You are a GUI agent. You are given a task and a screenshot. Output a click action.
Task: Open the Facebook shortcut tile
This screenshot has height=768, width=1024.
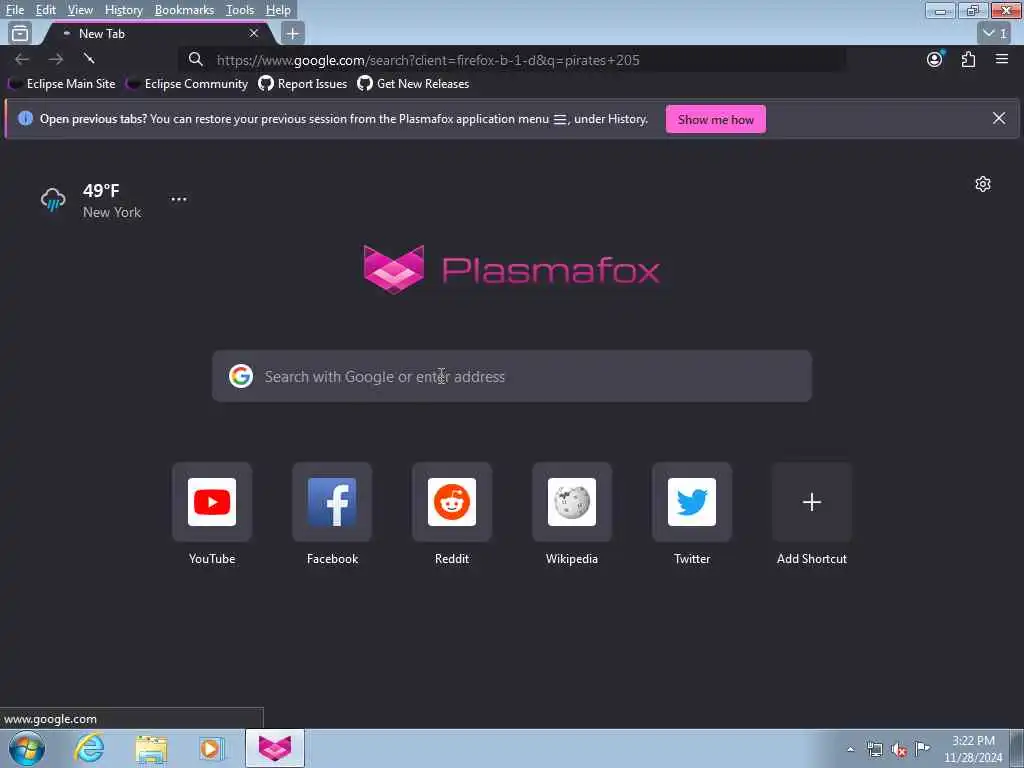click(332, 502)
